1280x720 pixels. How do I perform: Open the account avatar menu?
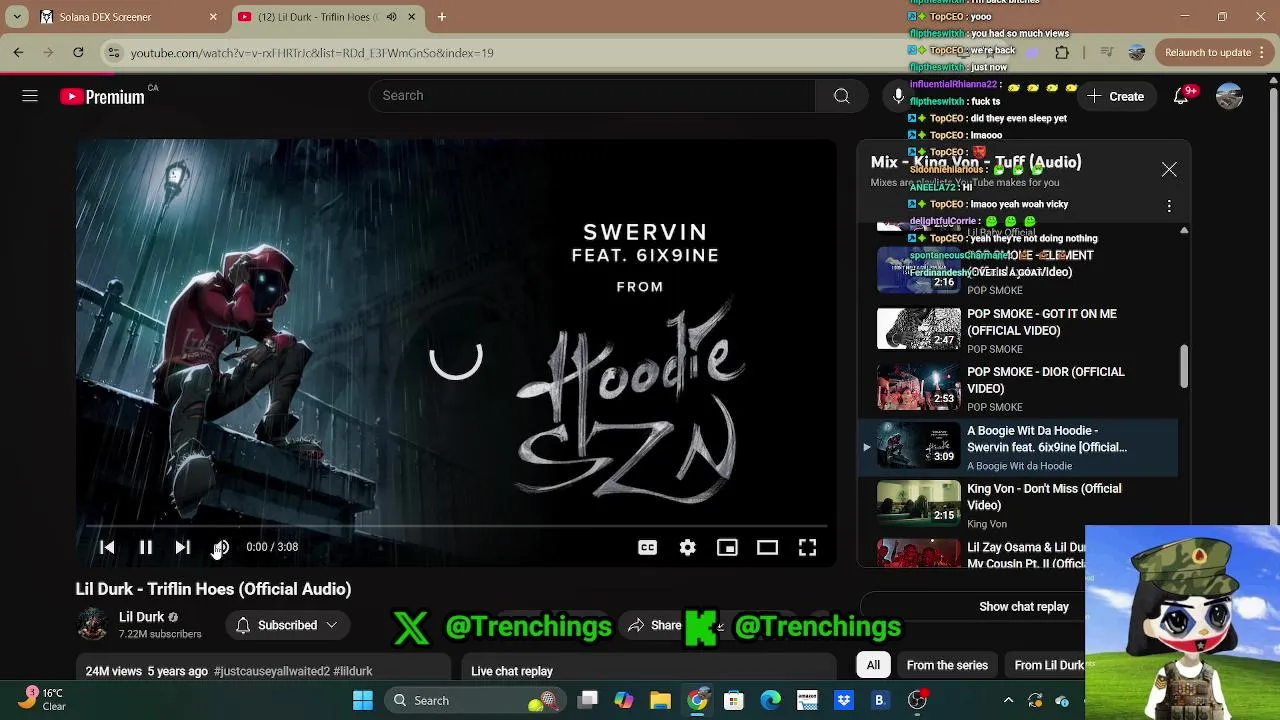(x=1229, y=96)
